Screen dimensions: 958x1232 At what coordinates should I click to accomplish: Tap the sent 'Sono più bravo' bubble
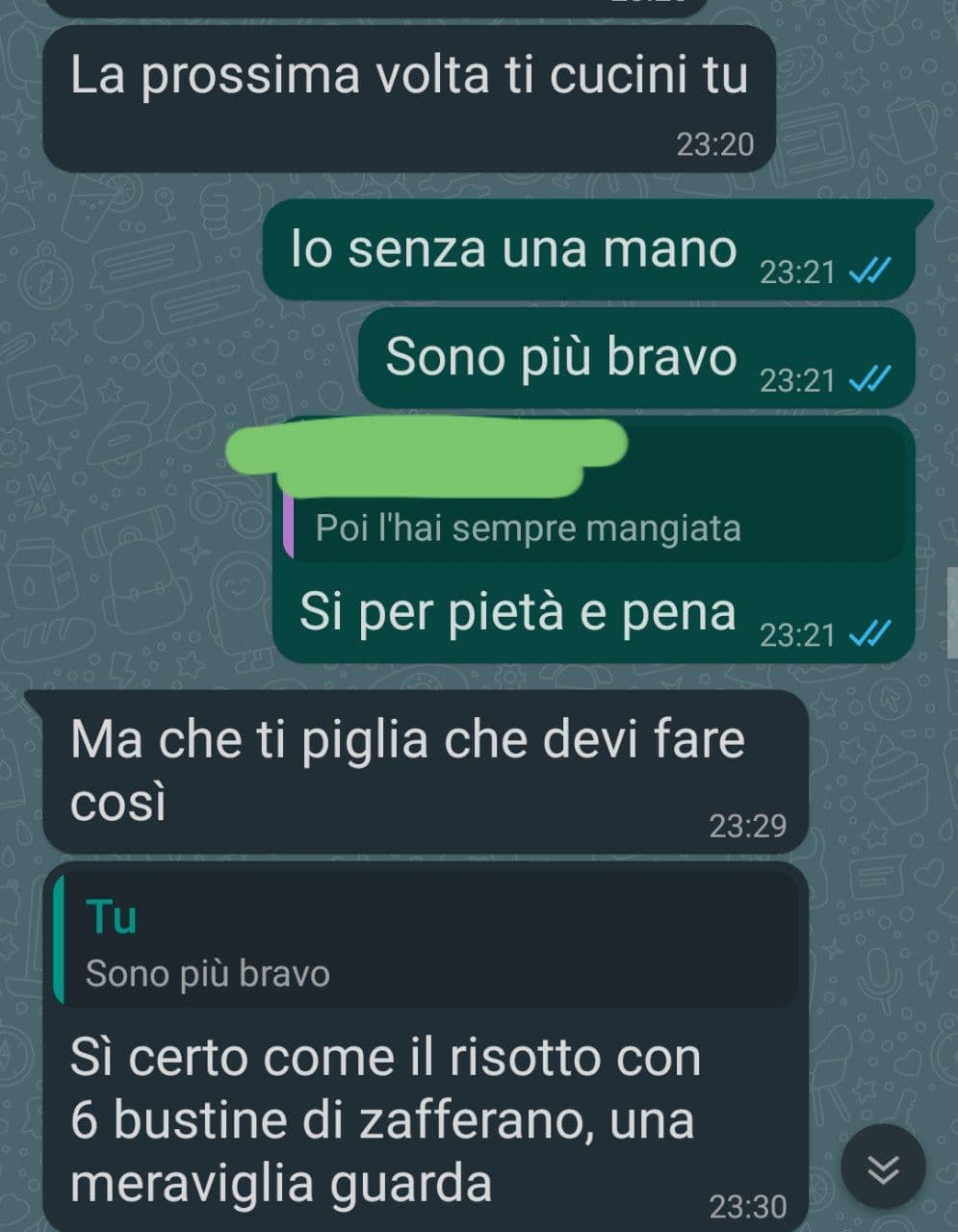pyautogui.click(x=636, y=358)
